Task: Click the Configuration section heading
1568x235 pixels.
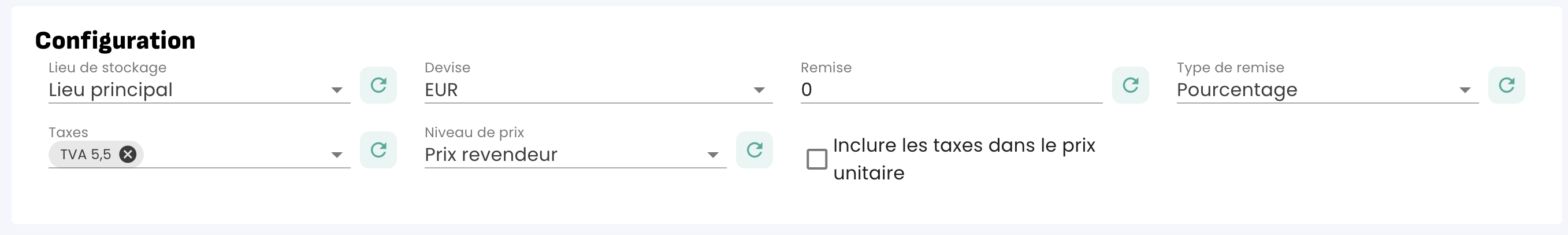Action: coord(115,41)
